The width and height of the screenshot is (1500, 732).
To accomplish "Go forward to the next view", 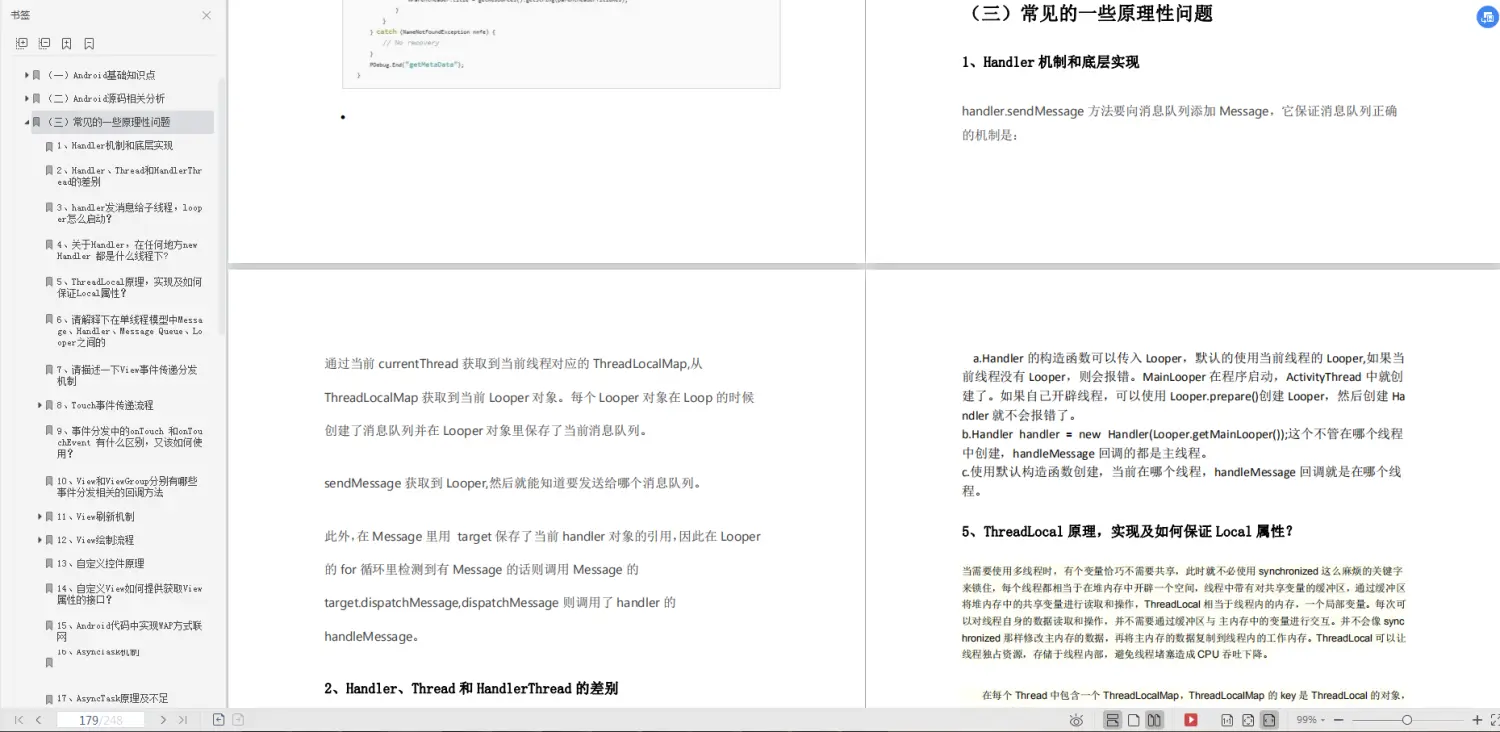I will [x=238, y=720].
